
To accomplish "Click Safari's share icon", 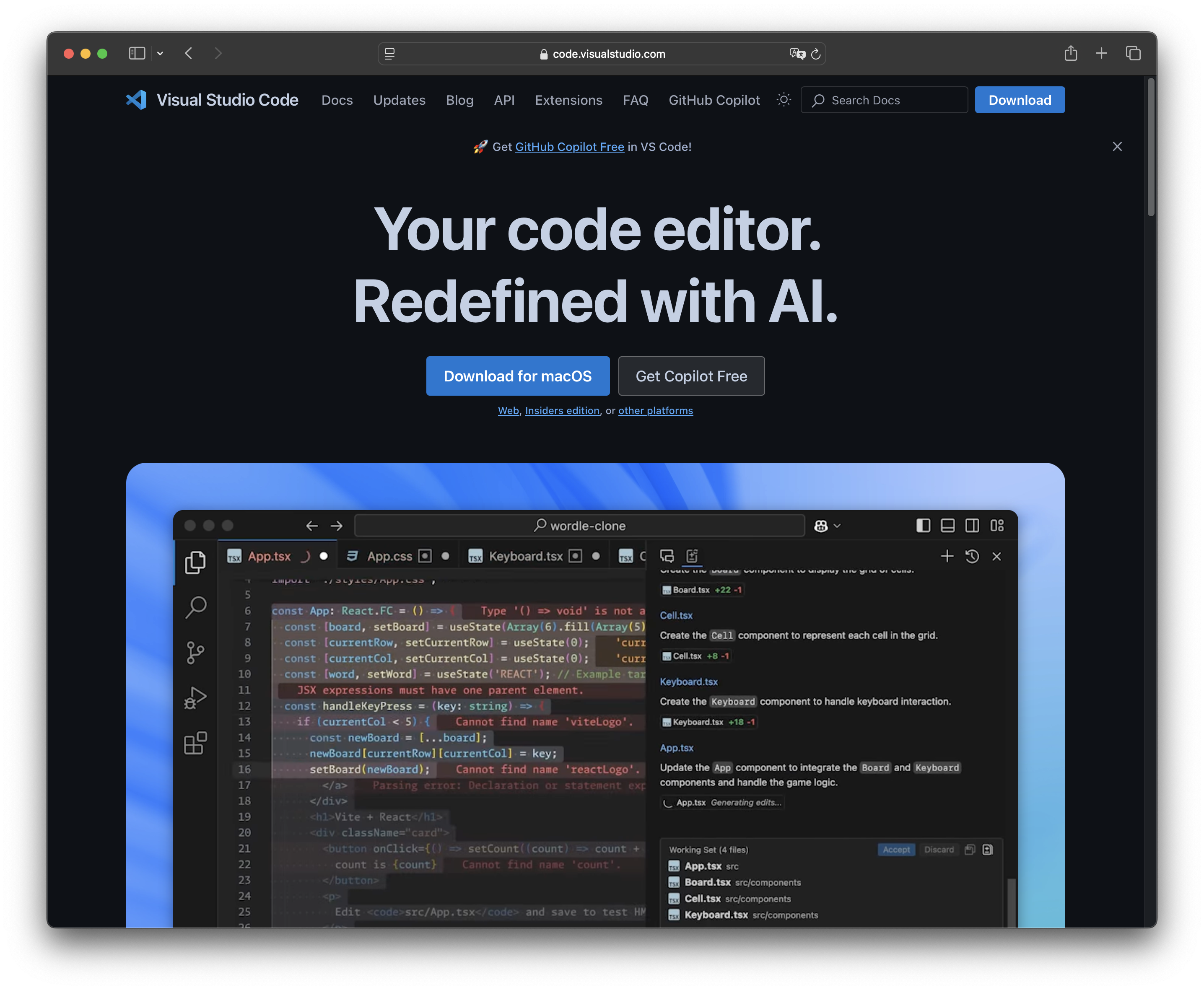I will point(1071,54).
